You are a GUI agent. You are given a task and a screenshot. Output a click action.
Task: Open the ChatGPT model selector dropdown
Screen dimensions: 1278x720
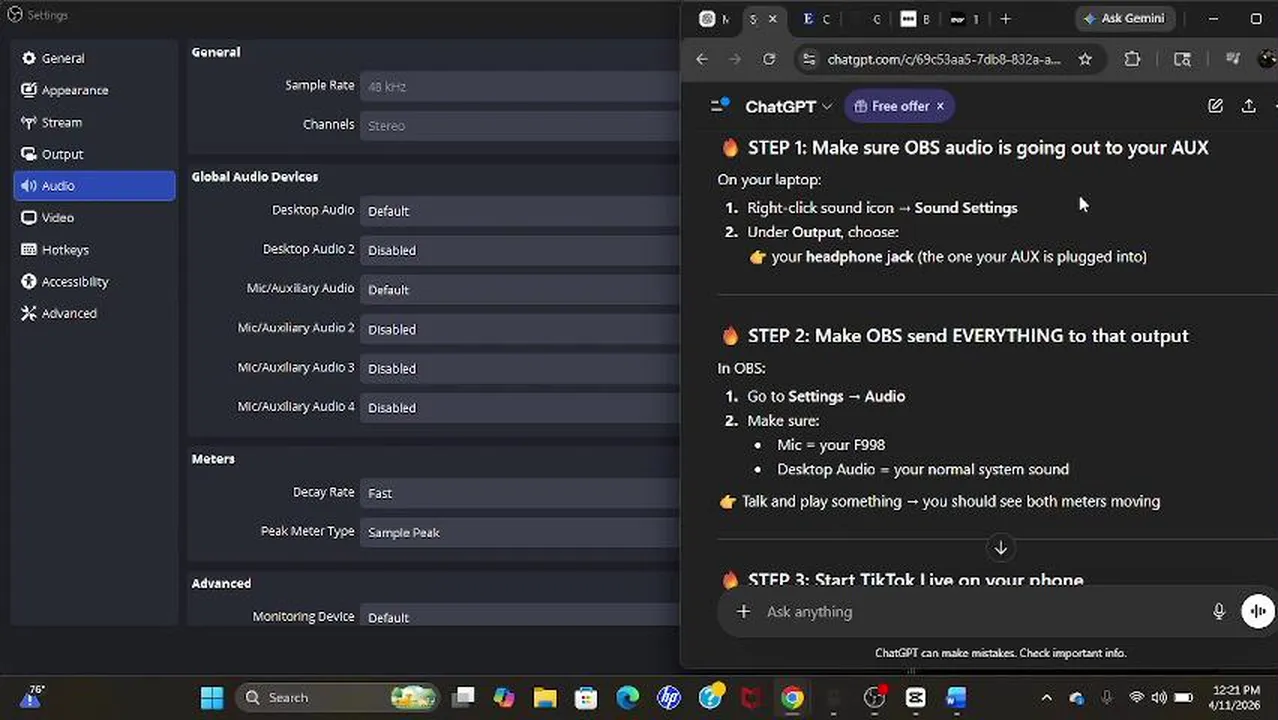[x=789, y=106]
